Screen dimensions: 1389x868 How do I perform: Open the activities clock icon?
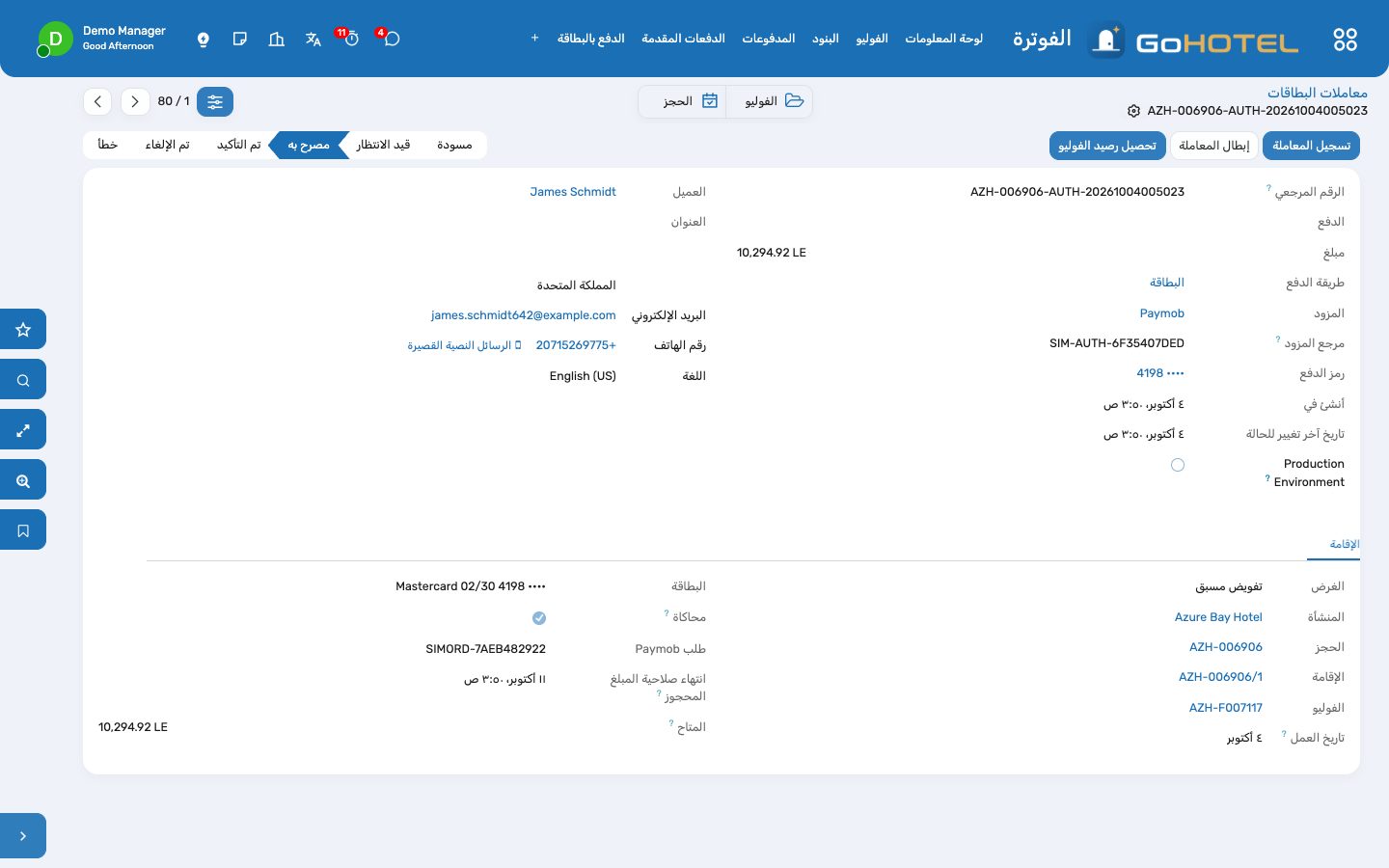(351, 39)
